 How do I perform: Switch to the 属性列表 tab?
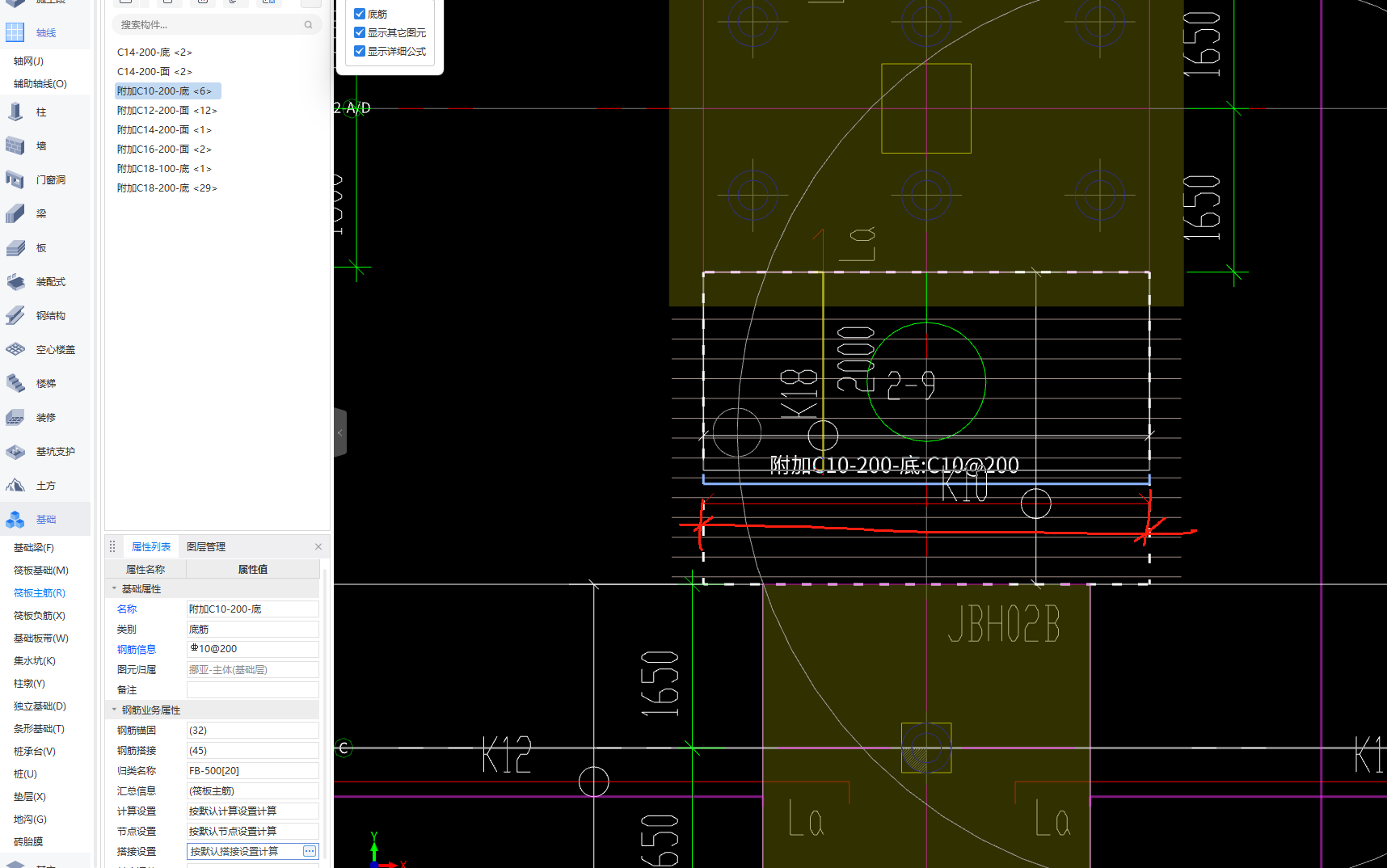click(151, 547)
